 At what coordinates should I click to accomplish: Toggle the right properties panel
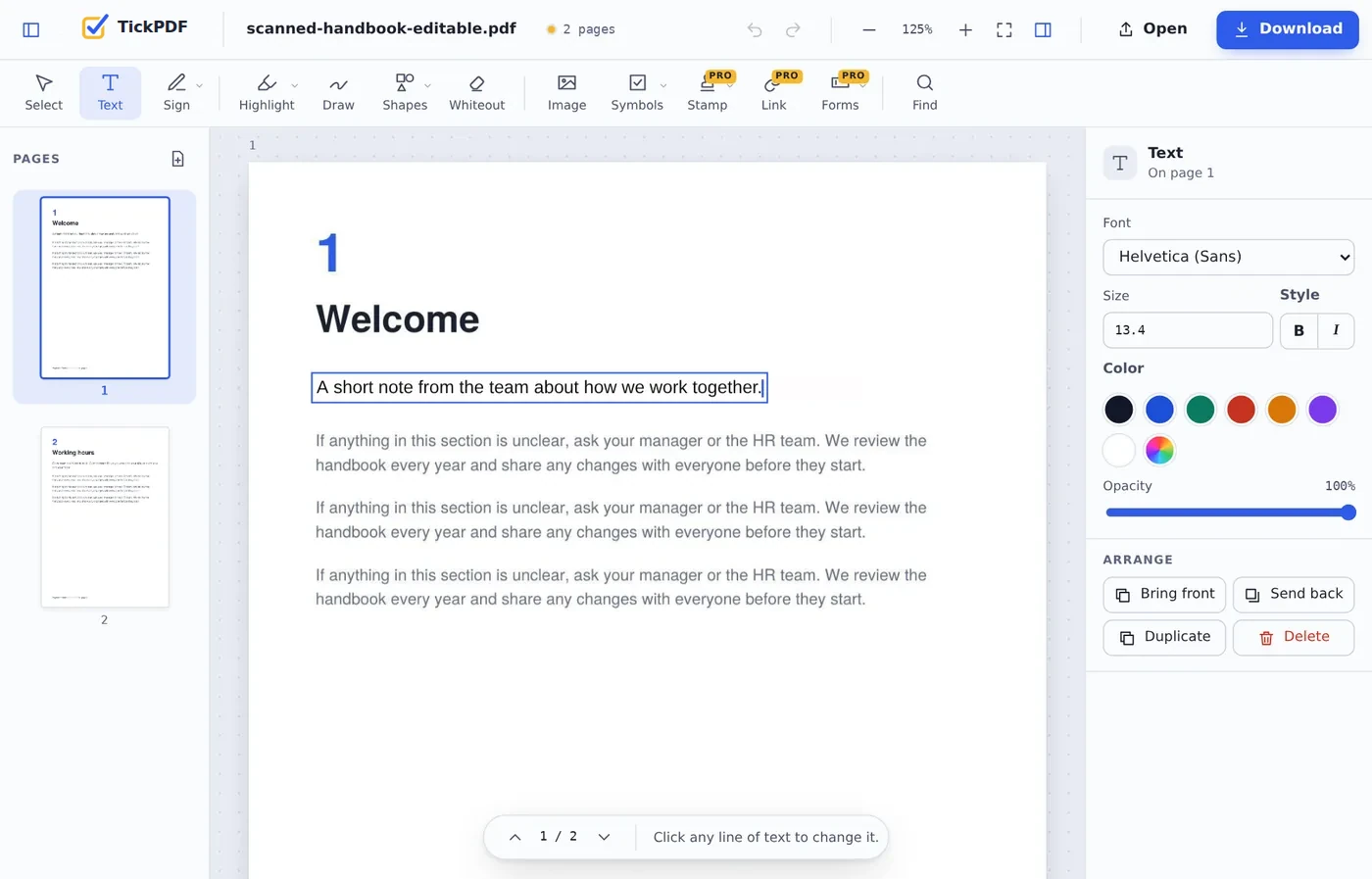click(x=1043, y=29)
